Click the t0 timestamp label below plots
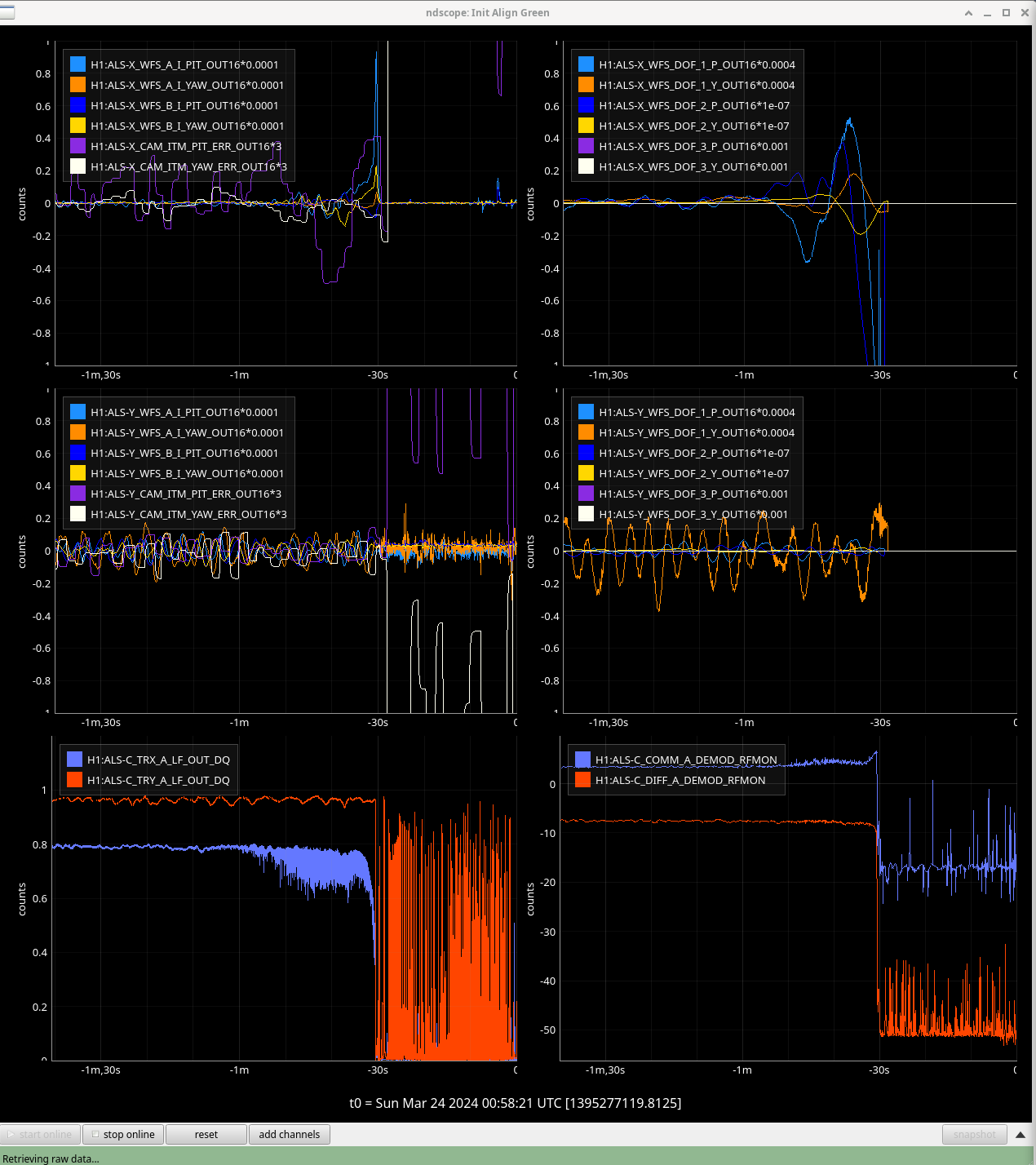 click(516, 1103)
